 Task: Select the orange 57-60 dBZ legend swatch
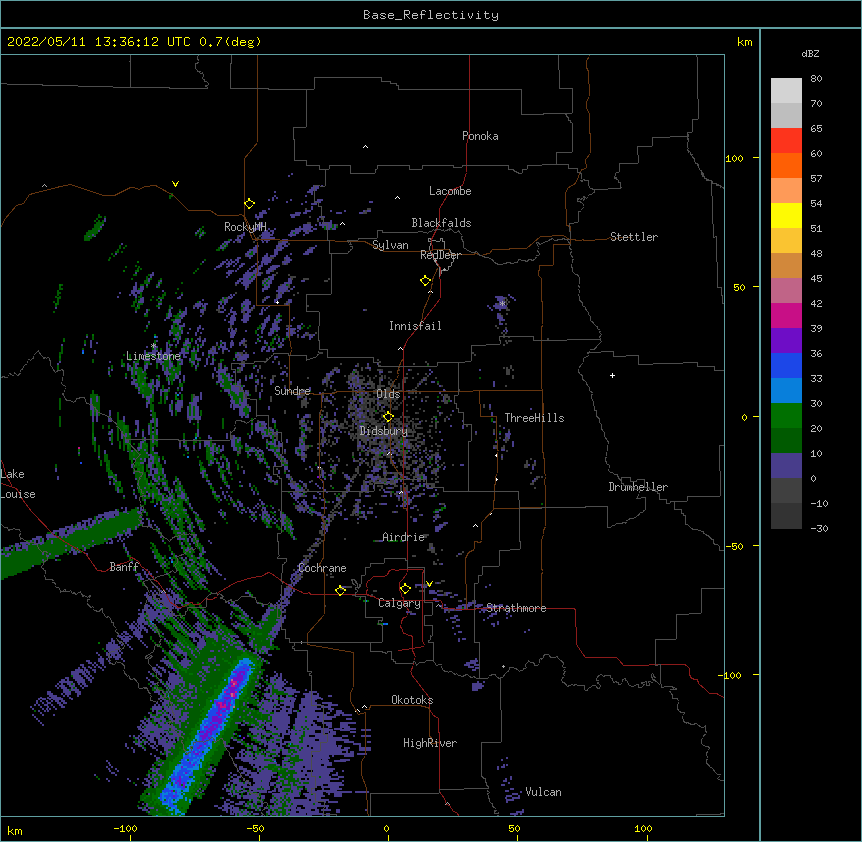786,165
